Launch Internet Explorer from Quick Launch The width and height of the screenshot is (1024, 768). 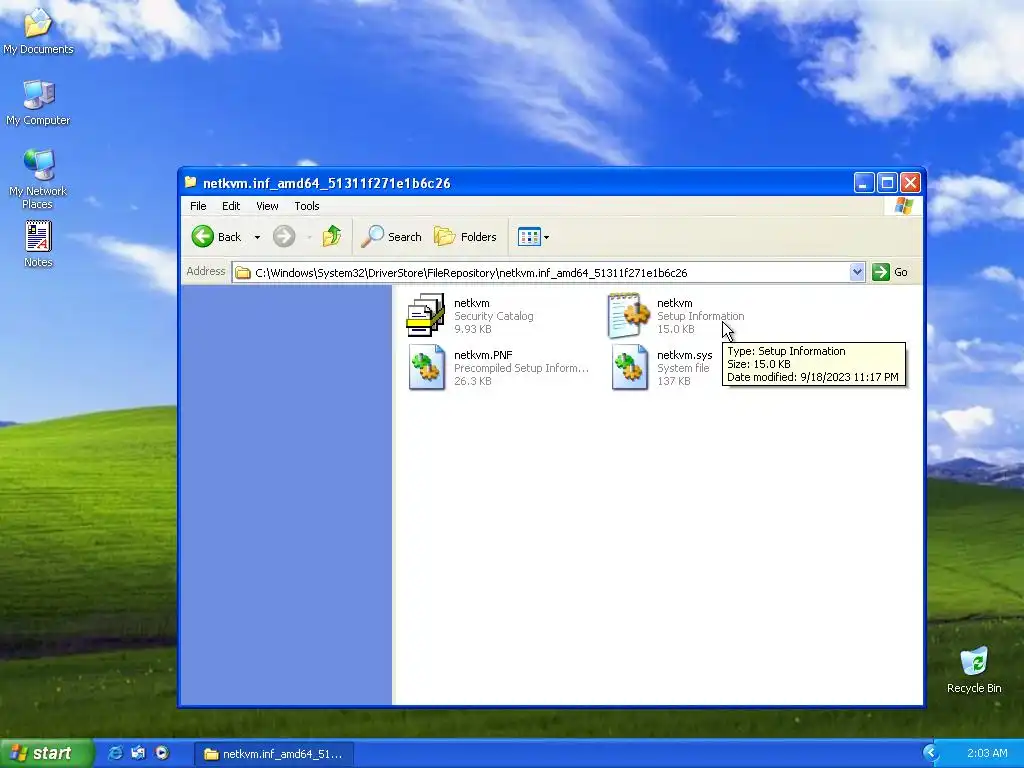coord(115,753)
